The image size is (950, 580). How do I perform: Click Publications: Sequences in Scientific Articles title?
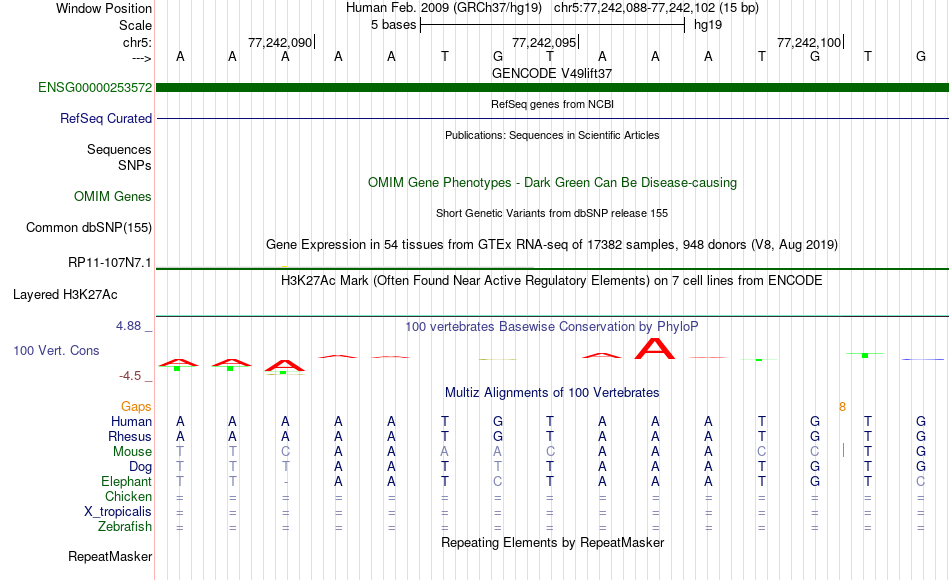tap(552, 135)
